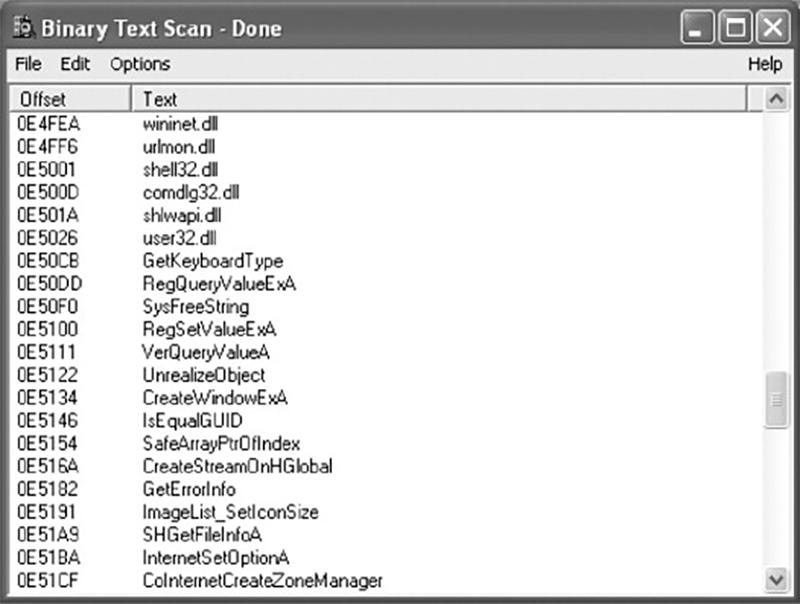This screenshot has height=604, width=800.
Task: Close the Binary Text Scan window
Action: click(773, 28)
